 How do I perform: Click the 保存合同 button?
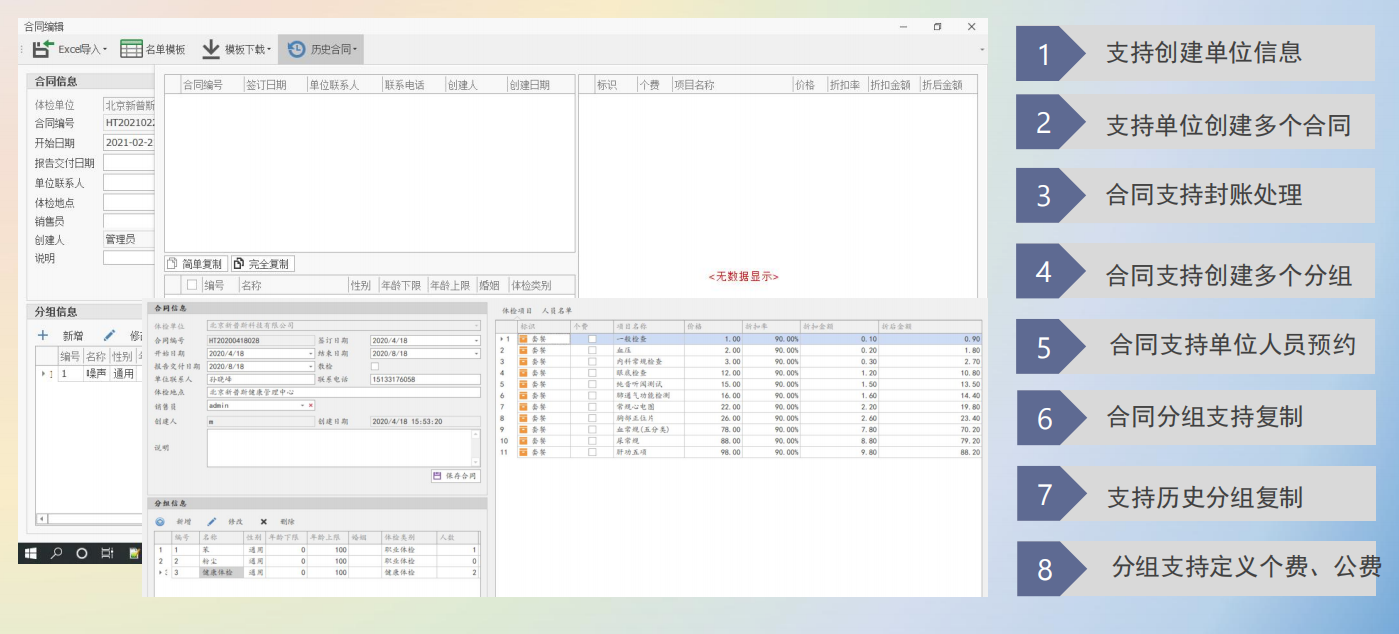point(456,476)
